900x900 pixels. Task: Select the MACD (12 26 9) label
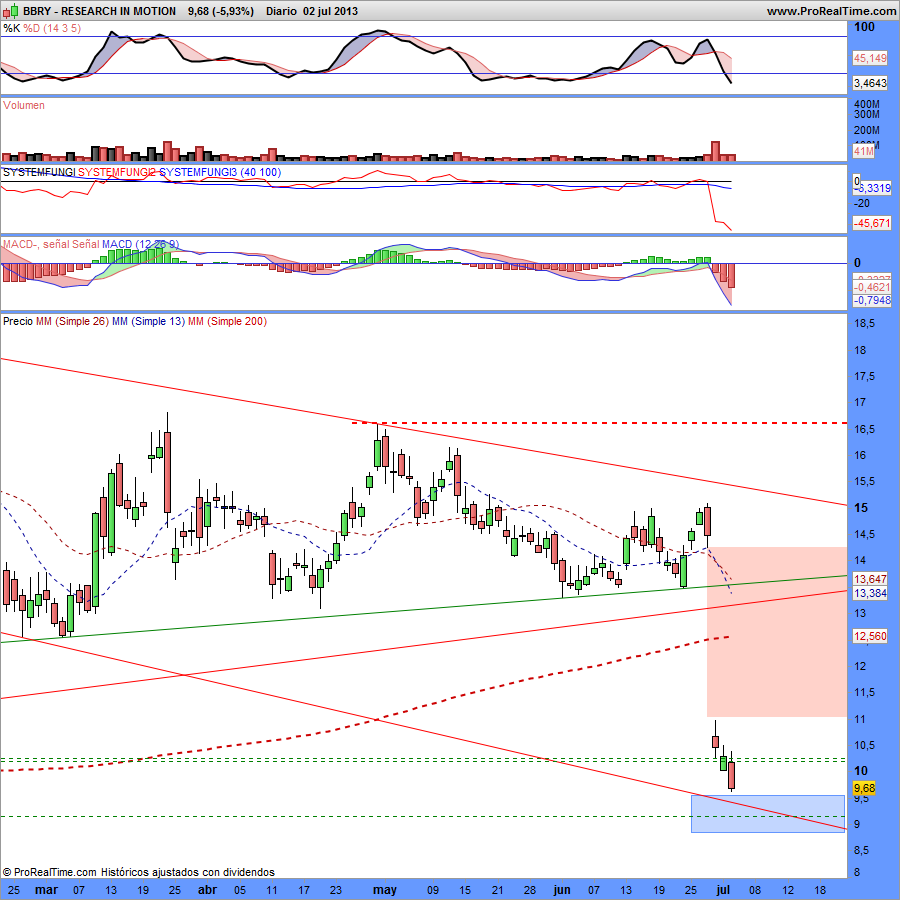[x=141, y=245]
